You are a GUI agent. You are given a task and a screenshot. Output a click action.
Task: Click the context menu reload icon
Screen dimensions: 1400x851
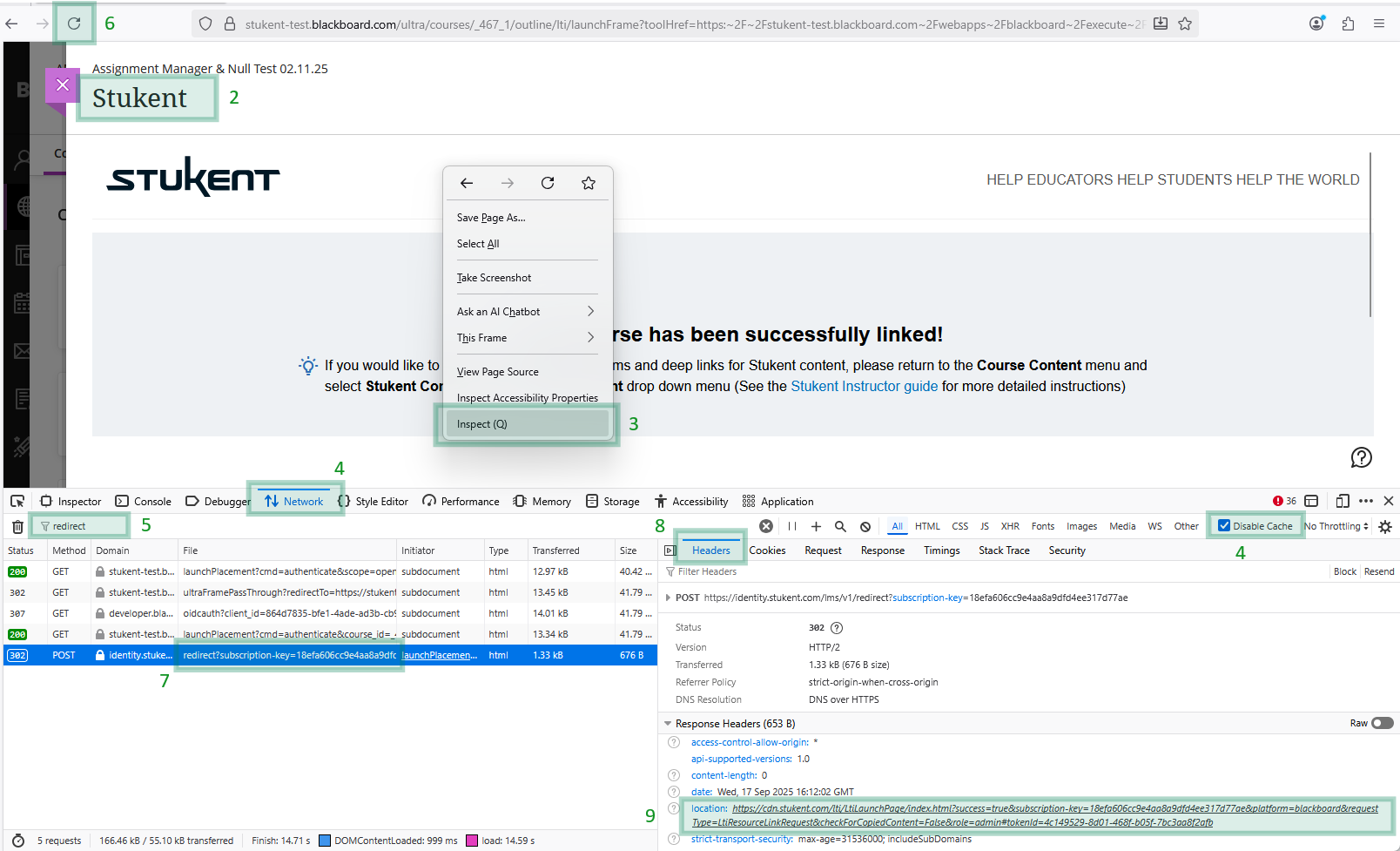[x=548, y=183]
